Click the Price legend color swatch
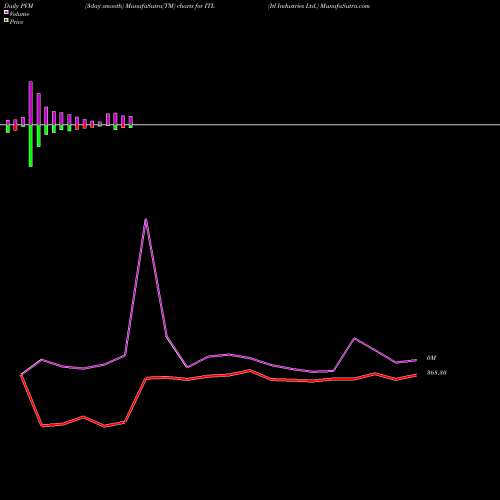 (x=6, y=20)
